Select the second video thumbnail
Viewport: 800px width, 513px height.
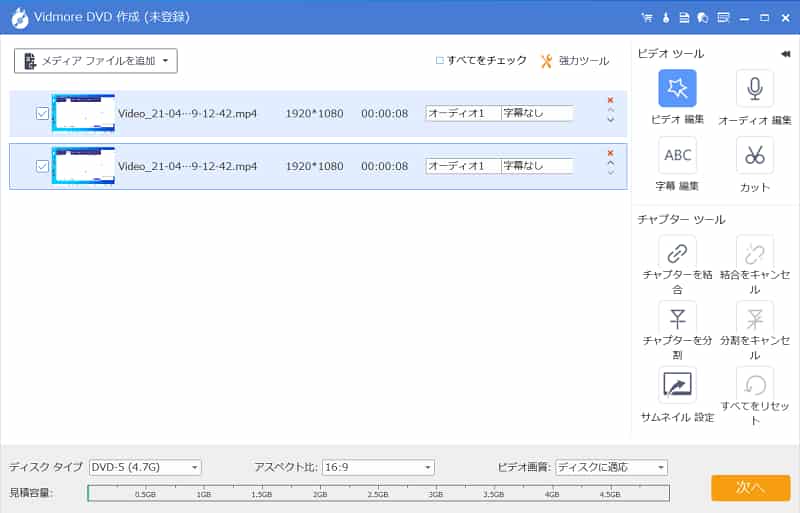tap(83, 166)
